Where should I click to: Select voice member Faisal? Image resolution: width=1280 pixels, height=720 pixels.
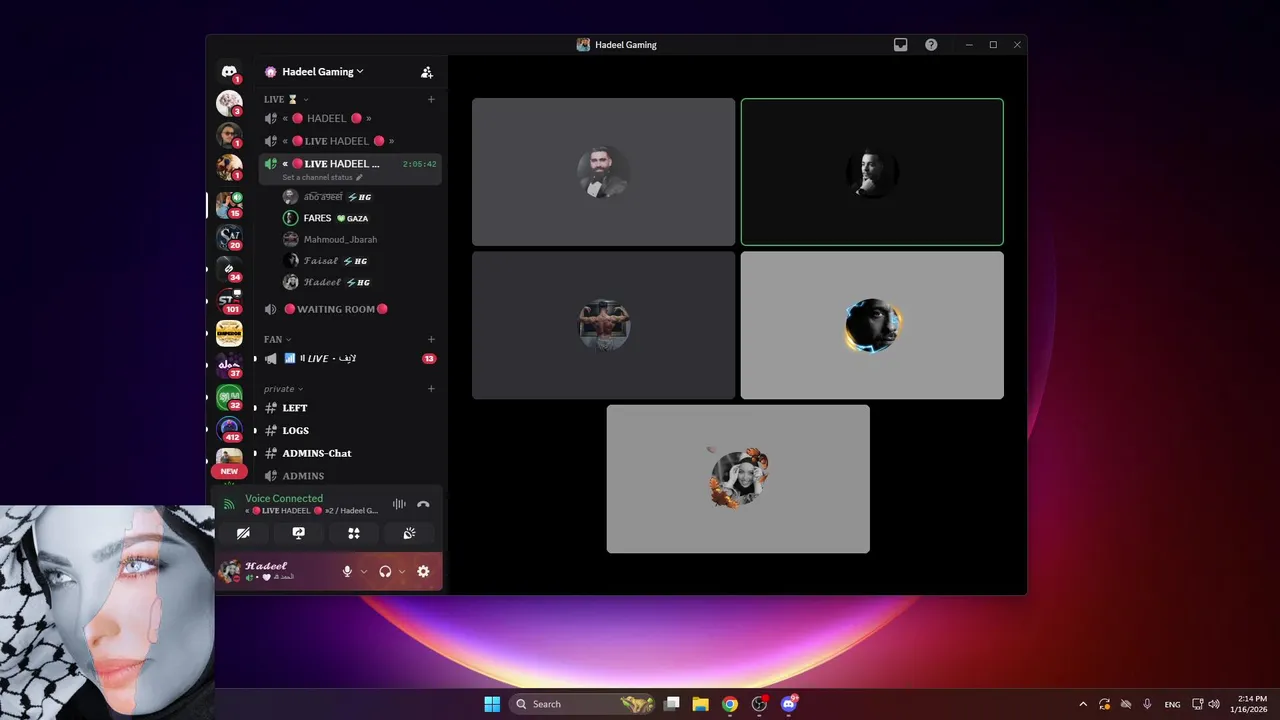[358, 261]
